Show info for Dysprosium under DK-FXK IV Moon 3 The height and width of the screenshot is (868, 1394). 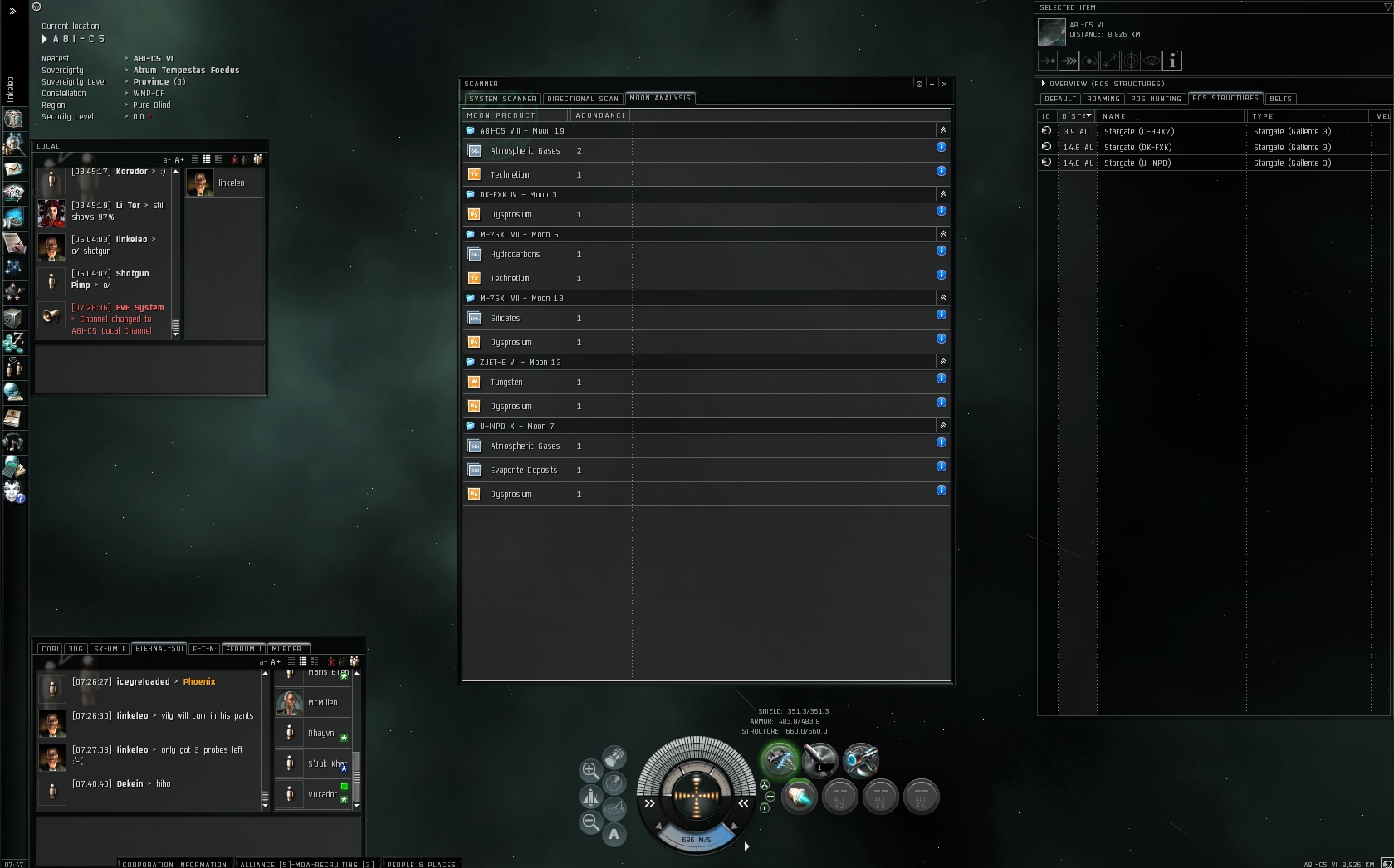(941, 211)
